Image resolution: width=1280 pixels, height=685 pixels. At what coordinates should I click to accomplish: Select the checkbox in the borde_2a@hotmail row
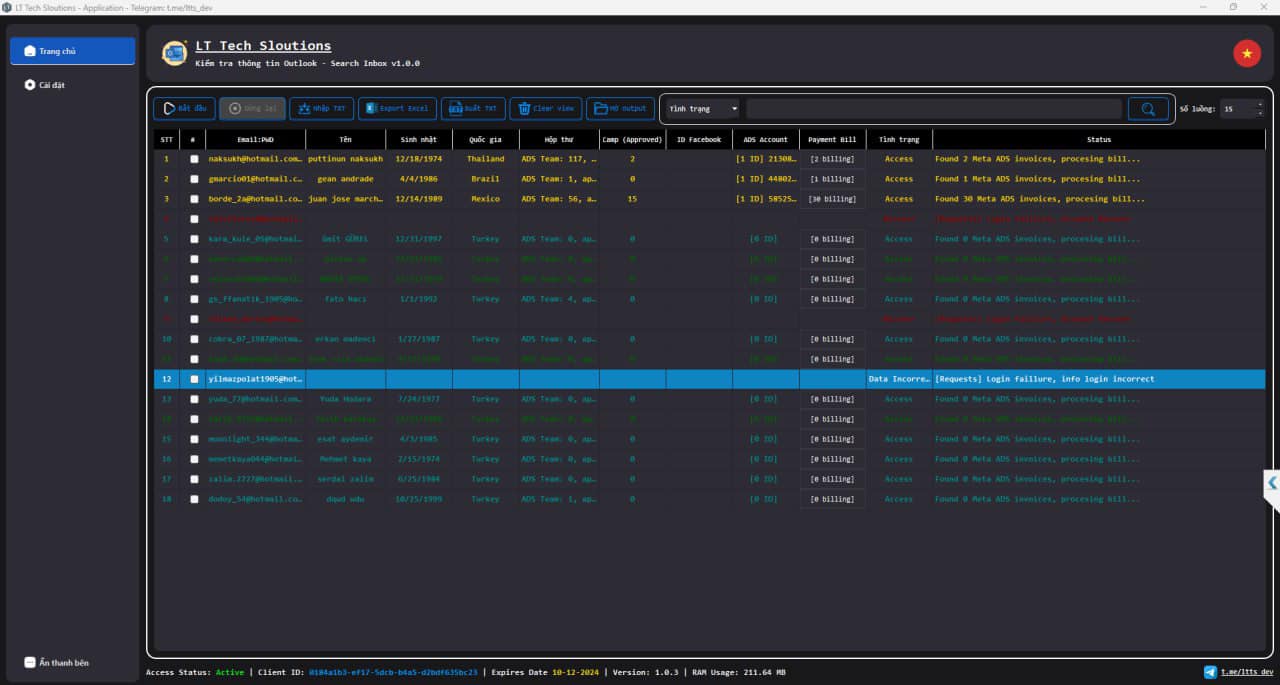194,199
